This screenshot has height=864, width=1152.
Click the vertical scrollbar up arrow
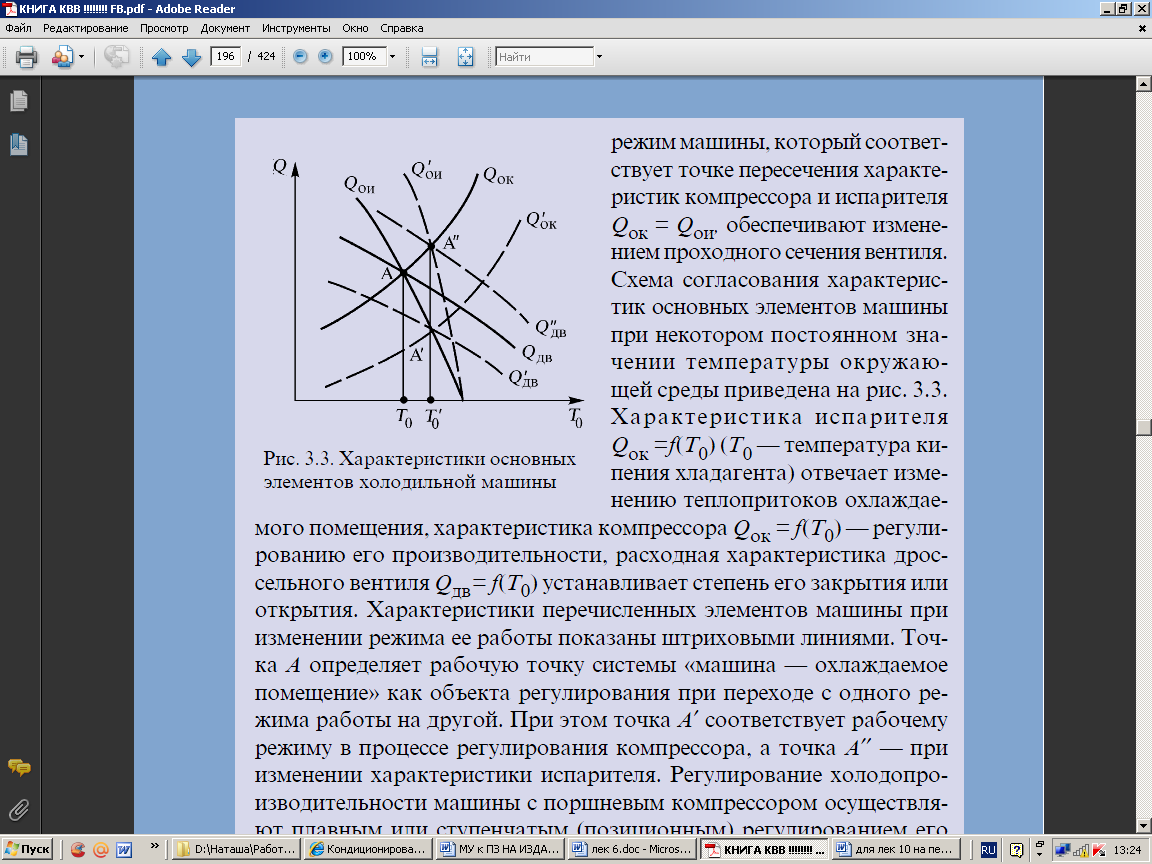tap(1143, 84)
